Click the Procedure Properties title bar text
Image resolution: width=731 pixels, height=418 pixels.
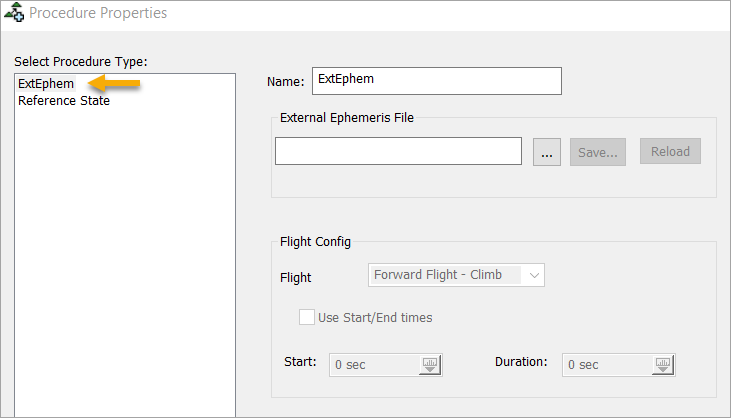(98, 14)
